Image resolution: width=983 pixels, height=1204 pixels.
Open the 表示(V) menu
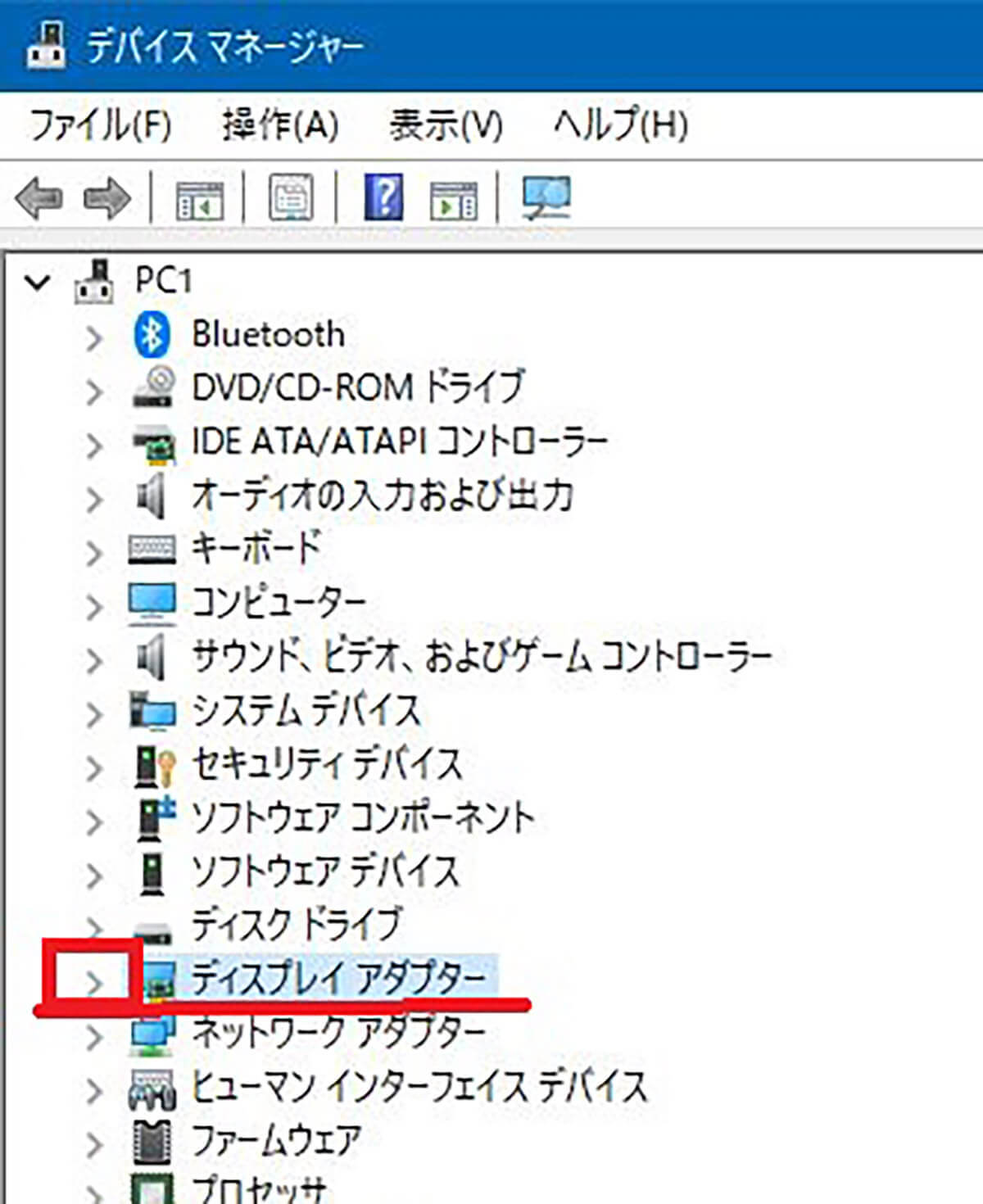pyautogui.click(x=446, y=124)
